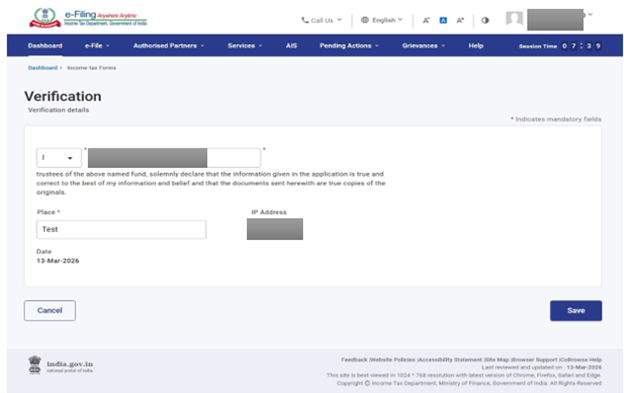Open the Site Map footer link
Viewport: 624px width, 393px height.
pos(497,360)
